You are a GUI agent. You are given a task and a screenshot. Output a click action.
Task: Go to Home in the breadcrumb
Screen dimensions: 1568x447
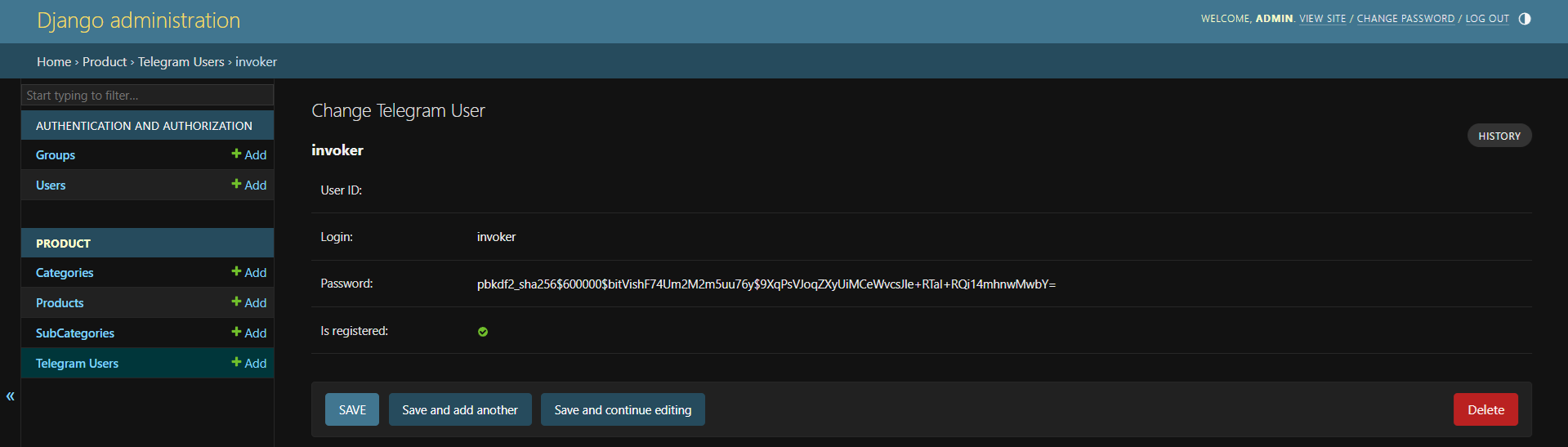(x=54, y=62)
